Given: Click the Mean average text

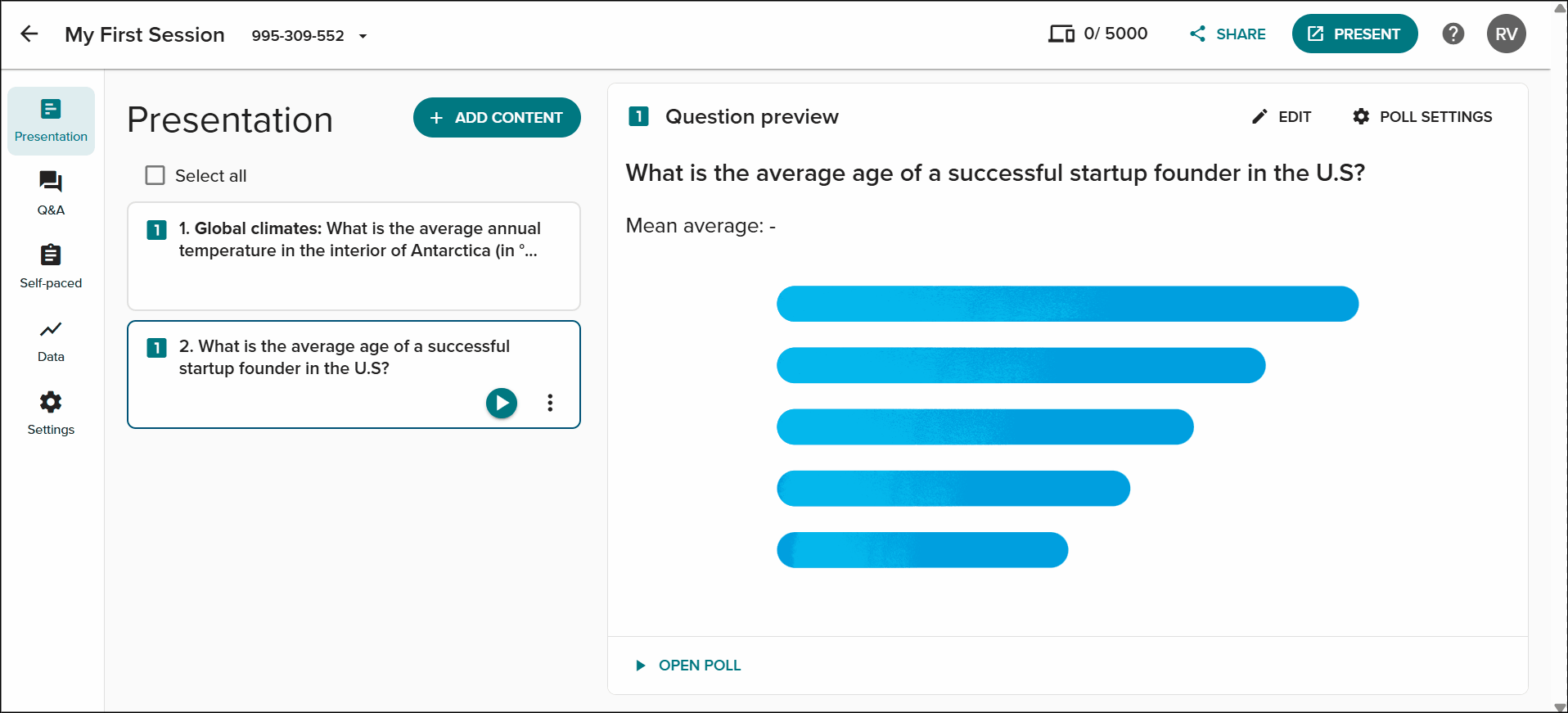Looking at the screenshot, I should point(701,226).
